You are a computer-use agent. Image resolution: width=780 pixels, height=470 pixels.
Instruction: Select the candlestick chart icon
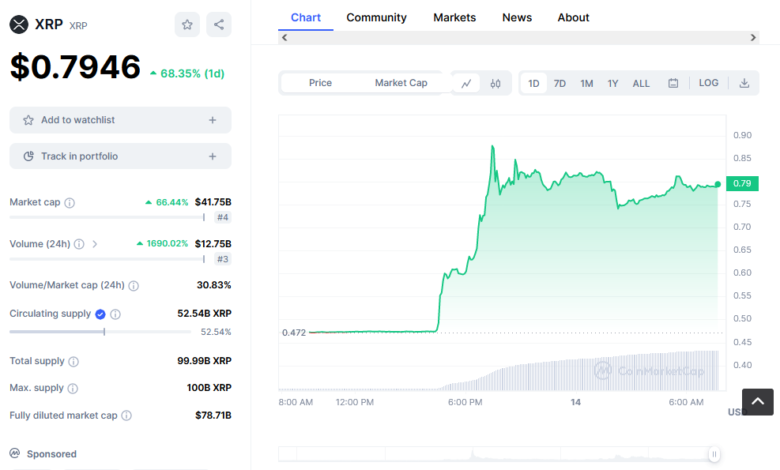(495, 83)
